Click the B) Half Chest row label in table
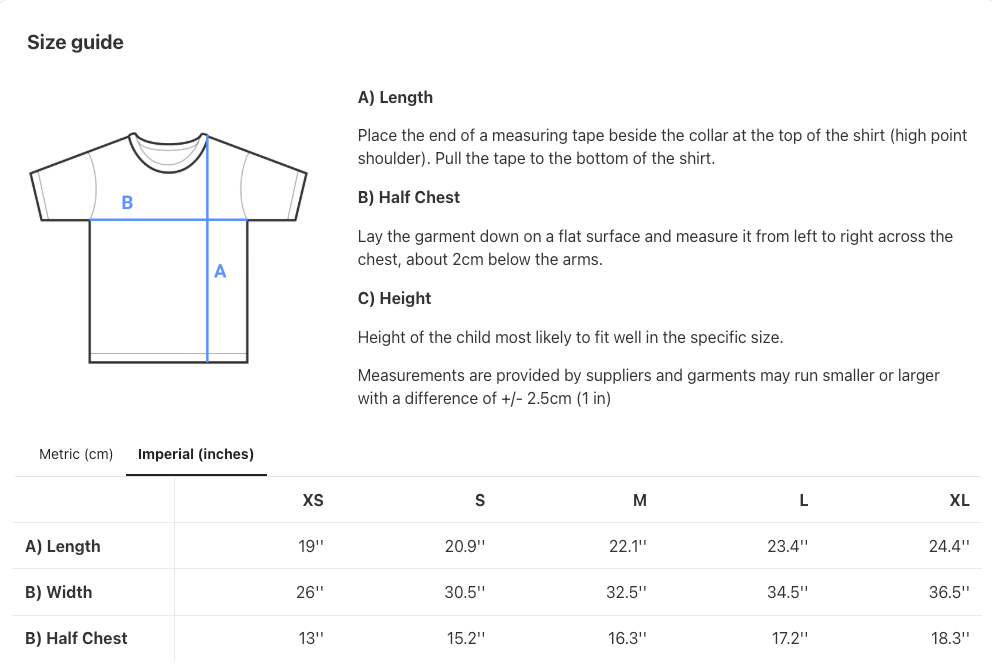 77,638
